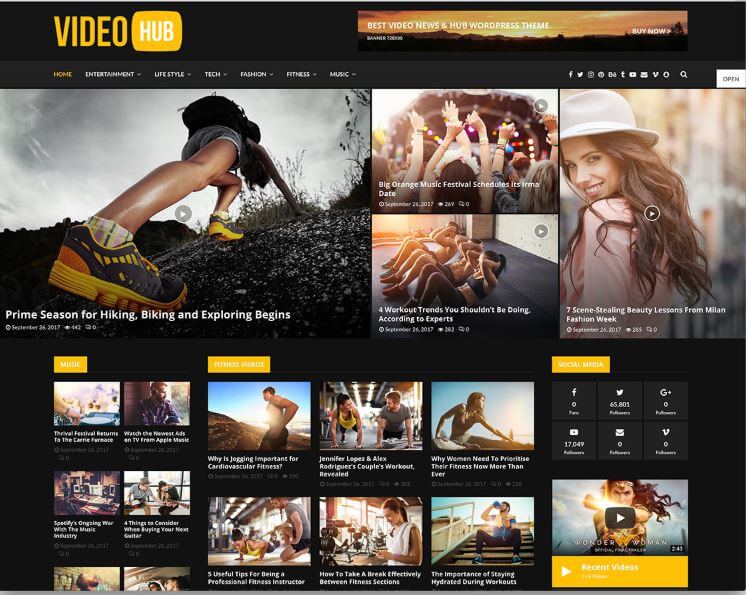Open the YouTube 17,049 followers tile
This screenshot has width=746, height=595.
click(574, 441)
